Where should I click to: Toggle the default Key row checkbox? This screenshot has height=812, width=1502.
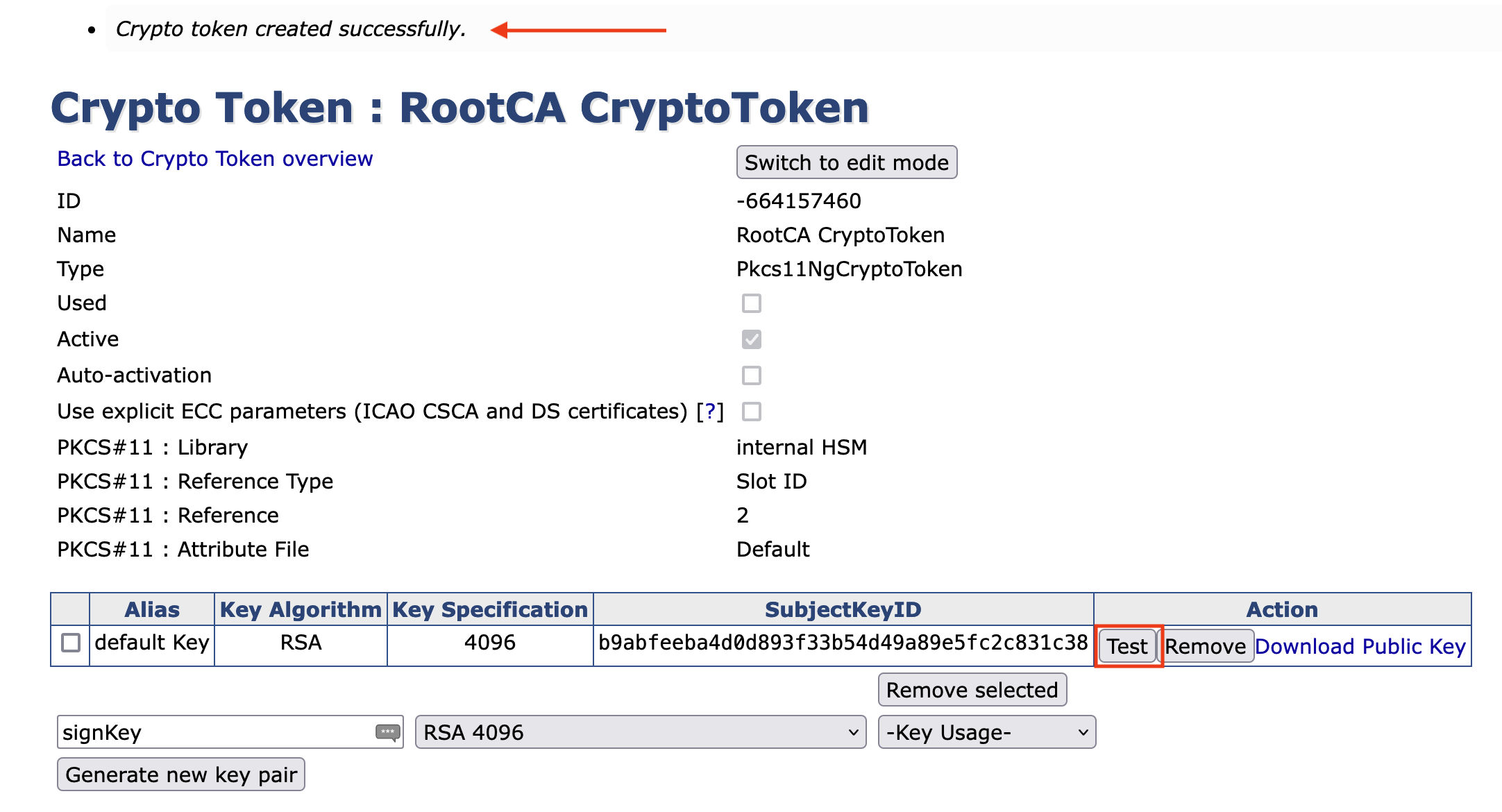point(71,643)
